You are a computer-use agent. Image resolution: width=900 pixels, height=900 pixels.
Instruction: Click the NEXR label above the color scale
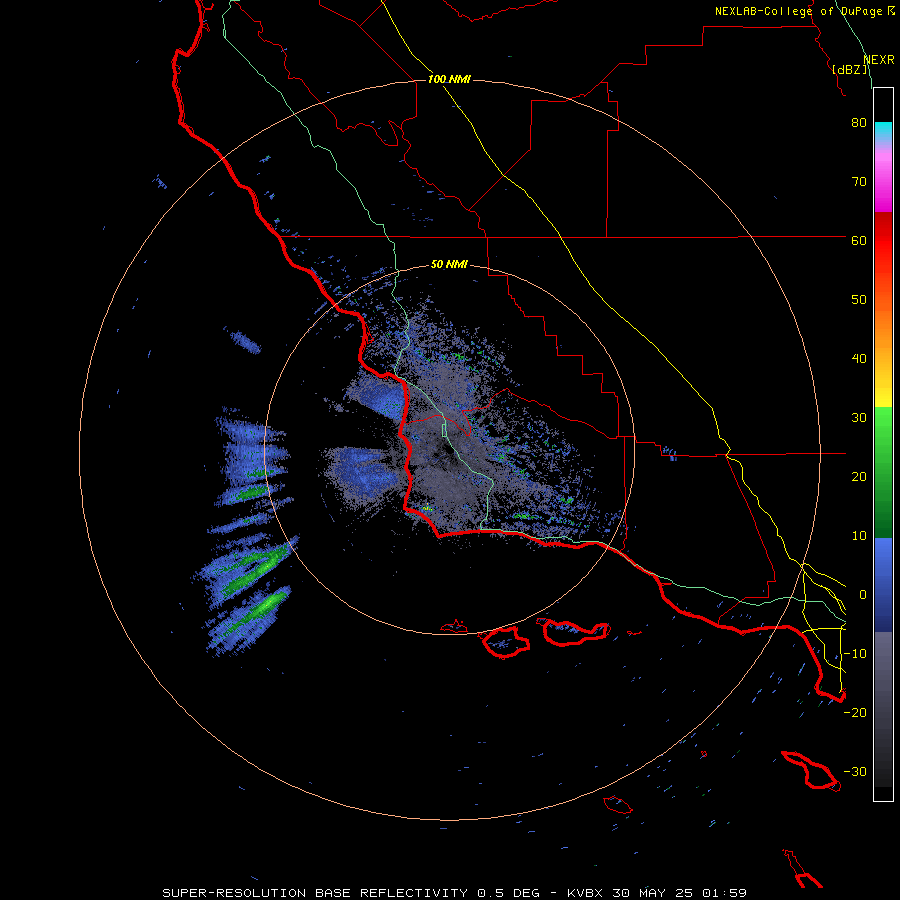(879, 60)
